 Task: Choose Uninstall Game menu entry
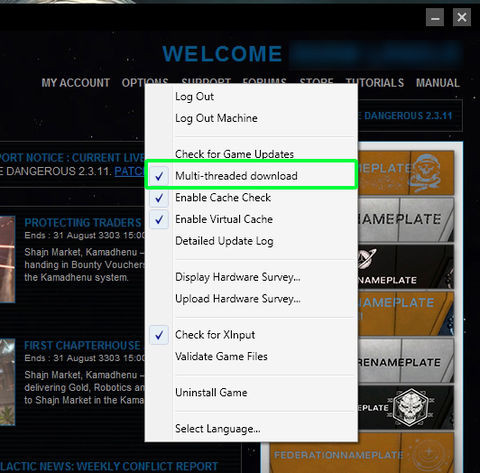pos(251,392)
